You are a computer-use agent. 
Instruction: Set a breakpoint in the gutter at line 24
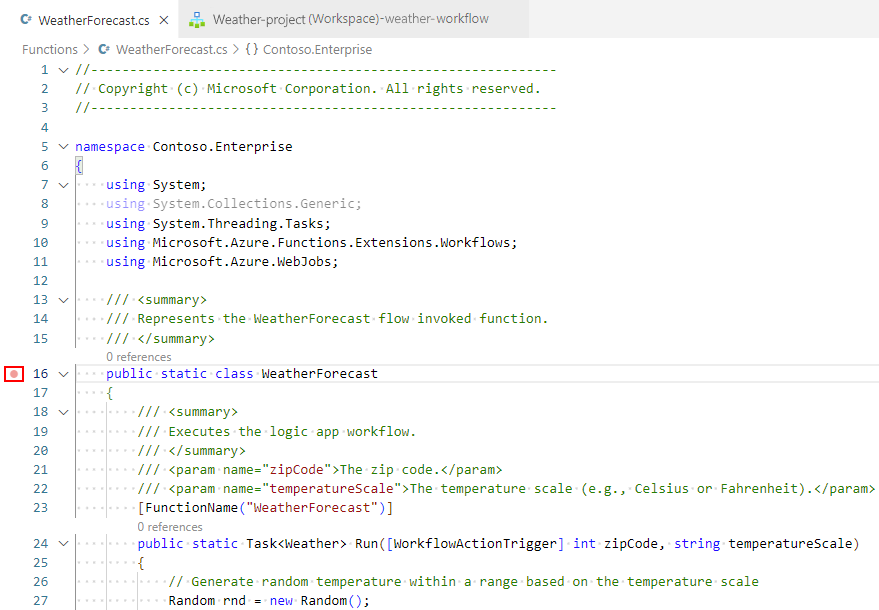pos(14,541)
